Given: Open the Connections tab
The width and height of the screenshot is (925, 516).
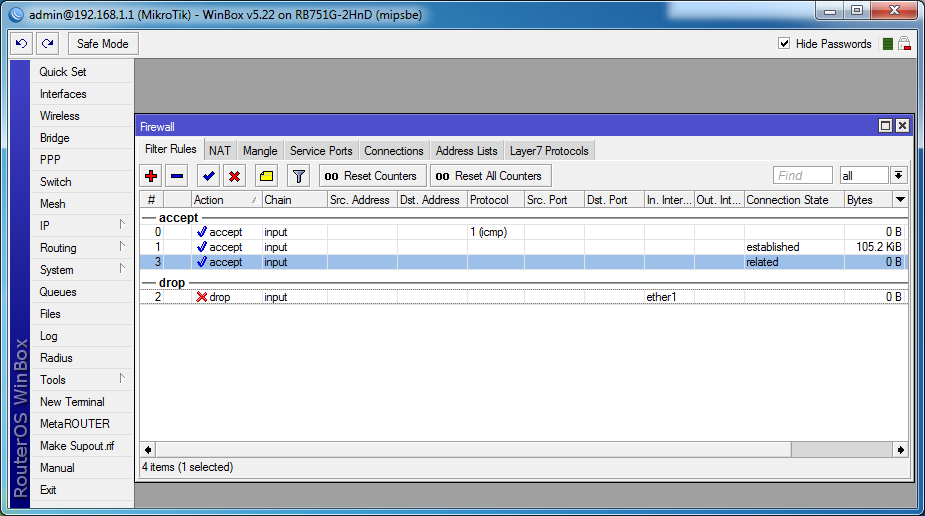Looking at the screenshot, I should tap(393, 151).
